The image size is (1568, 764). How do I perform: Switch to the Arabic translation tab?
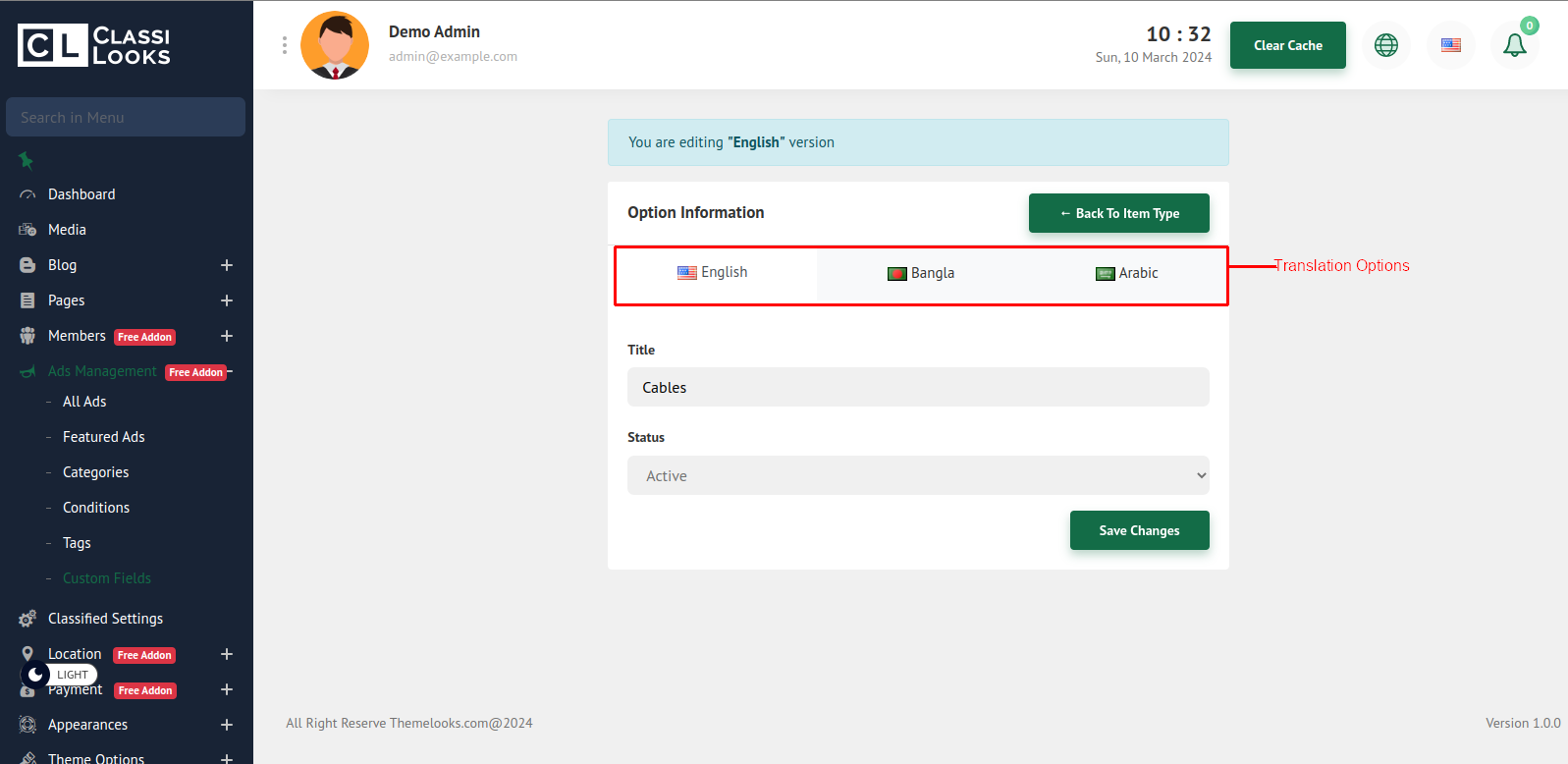coord(1126,273)
